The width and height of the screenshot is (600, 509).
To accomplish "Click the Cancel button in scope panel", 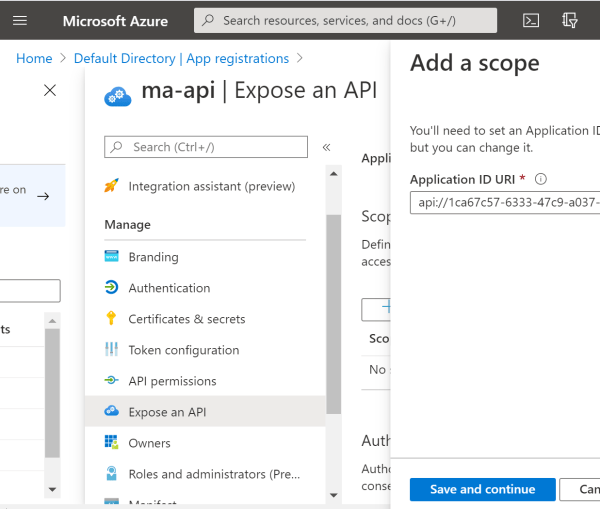I will (x=580, y=489).
